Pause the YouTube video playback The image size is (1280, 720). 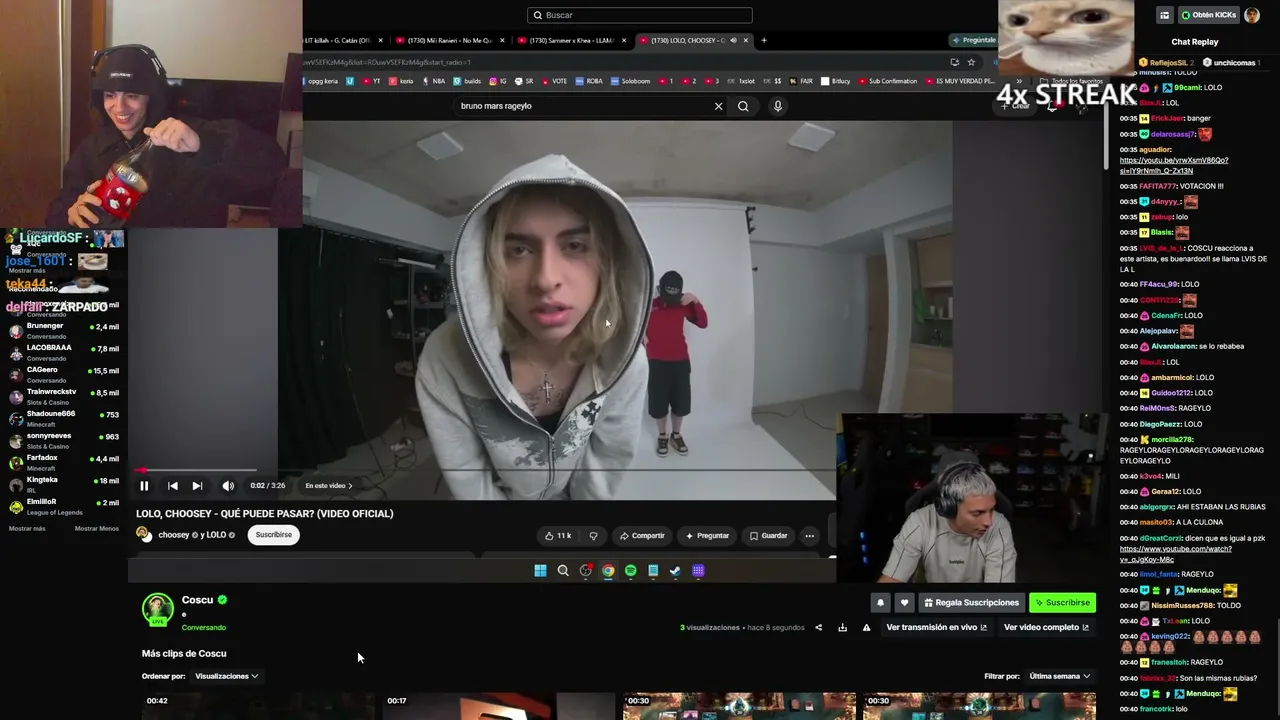coord(144,486)
